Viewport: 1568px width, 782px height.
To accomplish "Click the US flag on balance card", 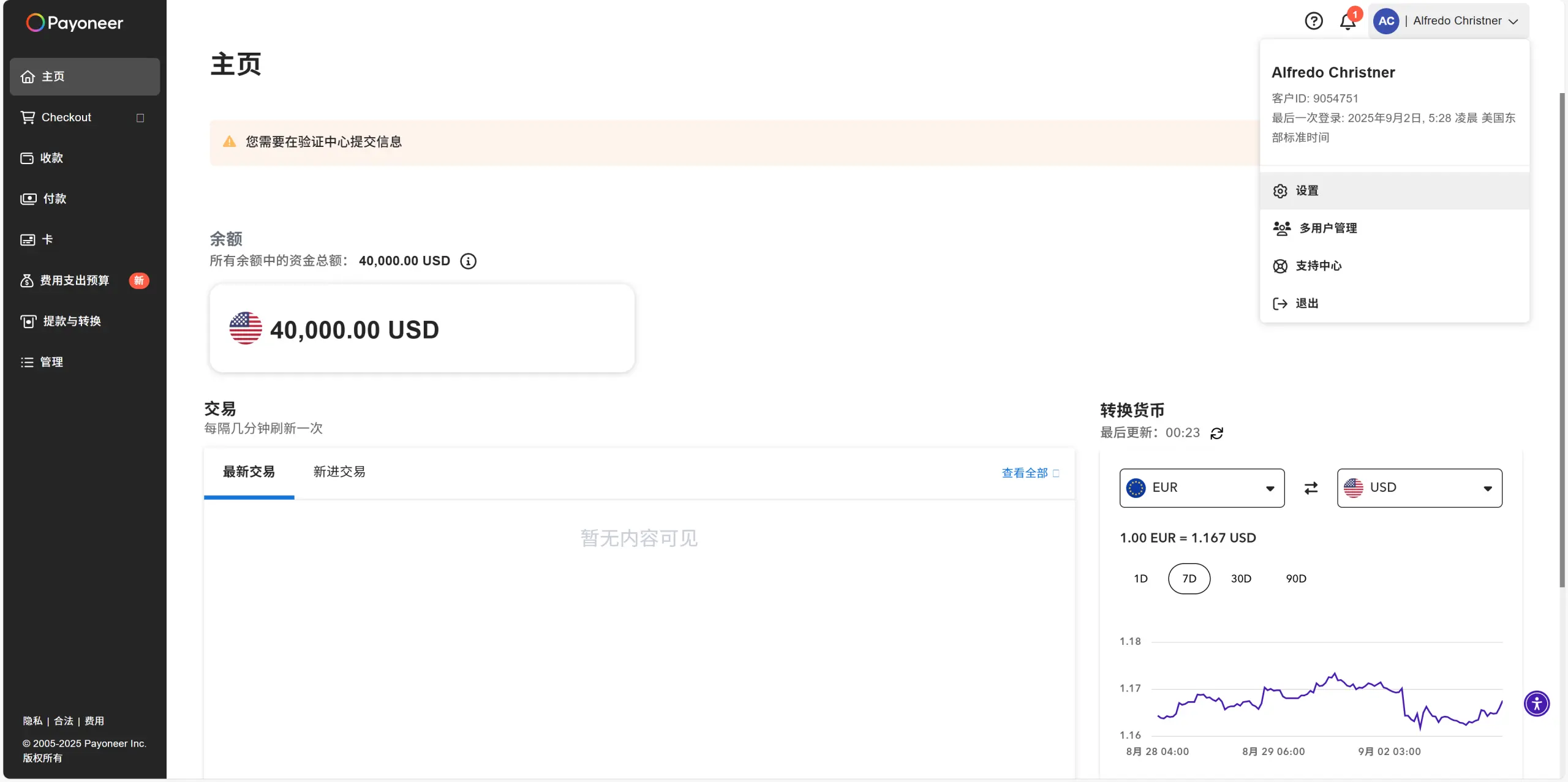I will [x=246, y=328].
